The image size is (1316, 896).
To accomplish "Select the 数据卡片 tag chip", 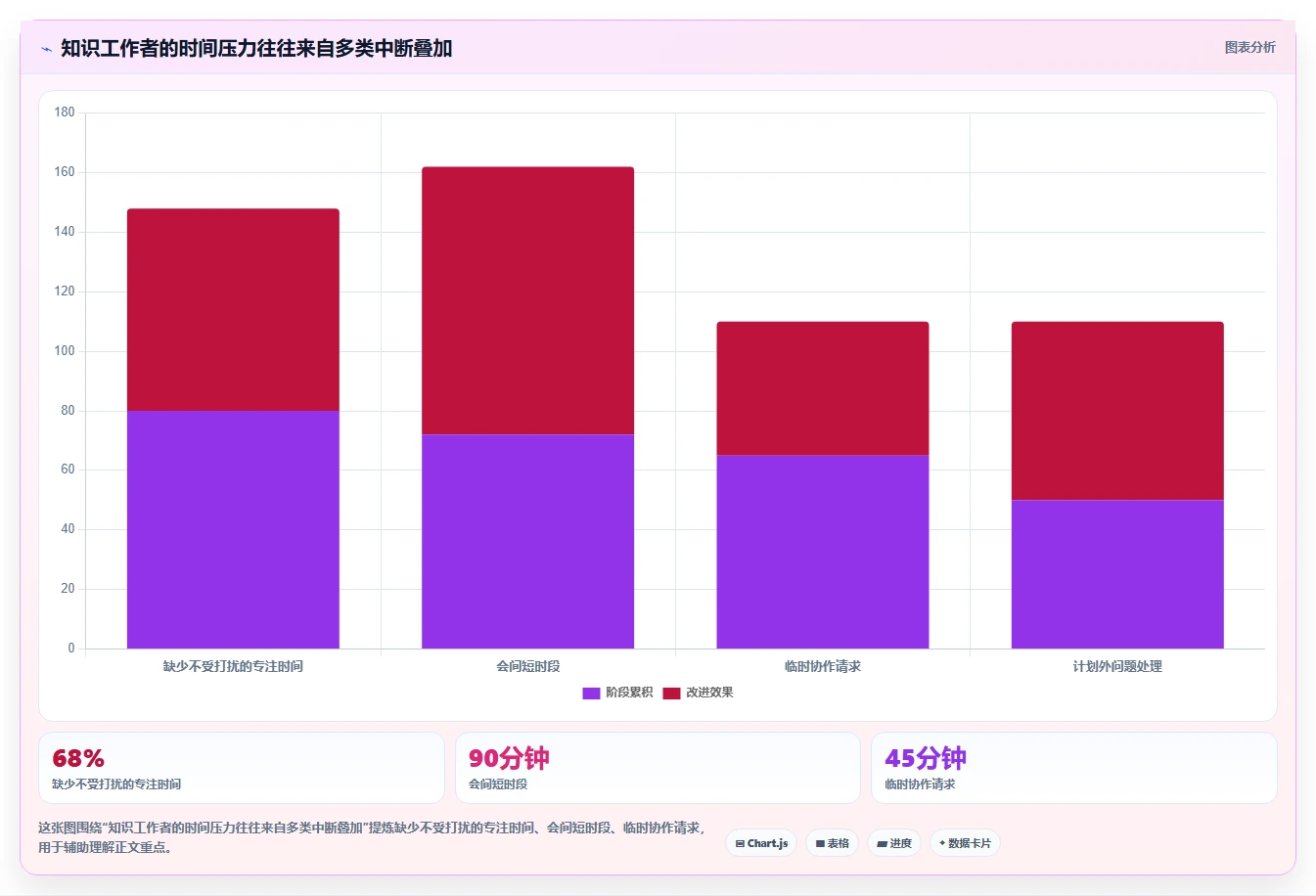I will (x=965, y=843).
